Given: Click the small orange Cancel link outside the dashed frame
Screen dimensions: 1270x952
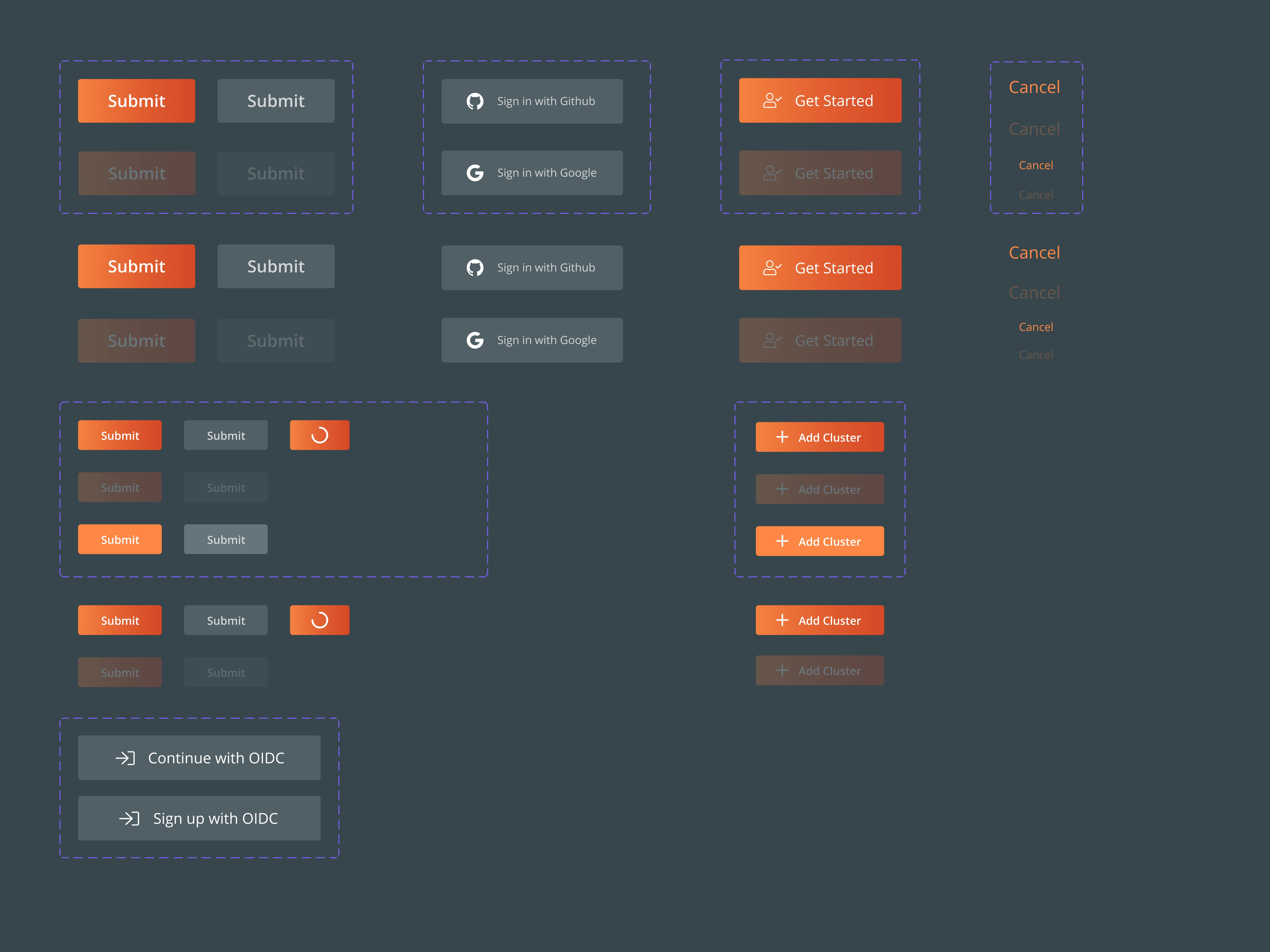Looking at the screenshot, I should [1036, 327].
